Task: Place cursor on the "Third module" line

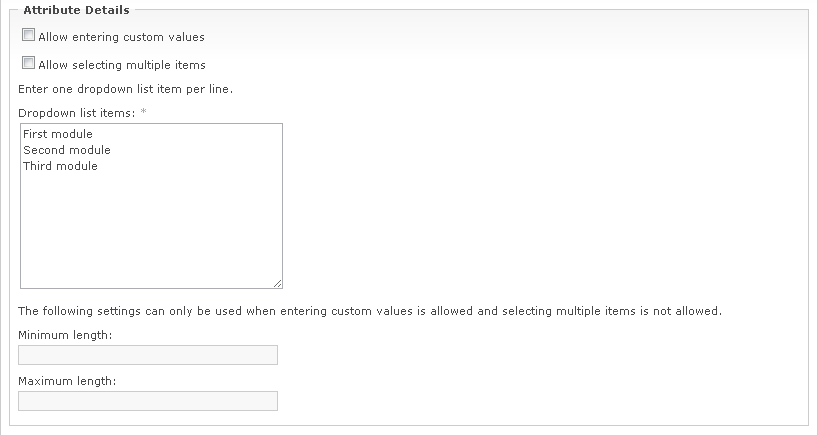Action: [x=61, y=166]
